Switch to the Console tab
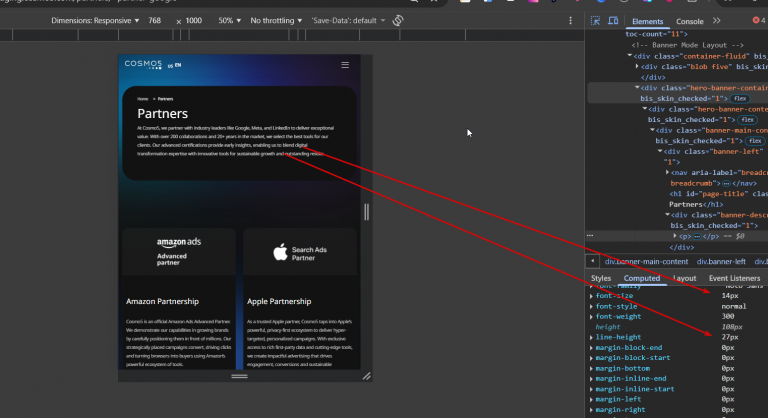768x418 pixels. coord(690,21)
